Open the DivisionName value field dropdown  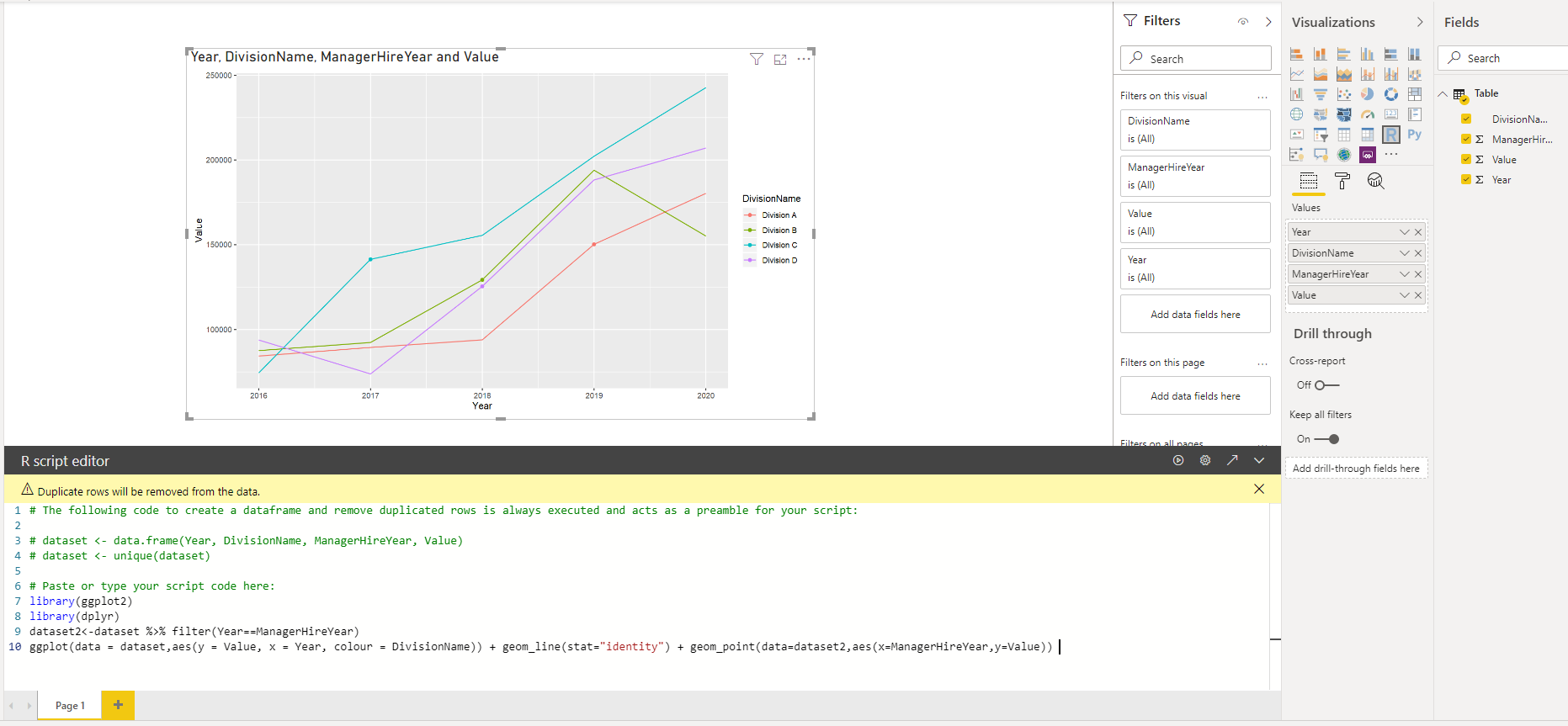pos(1404,253)
